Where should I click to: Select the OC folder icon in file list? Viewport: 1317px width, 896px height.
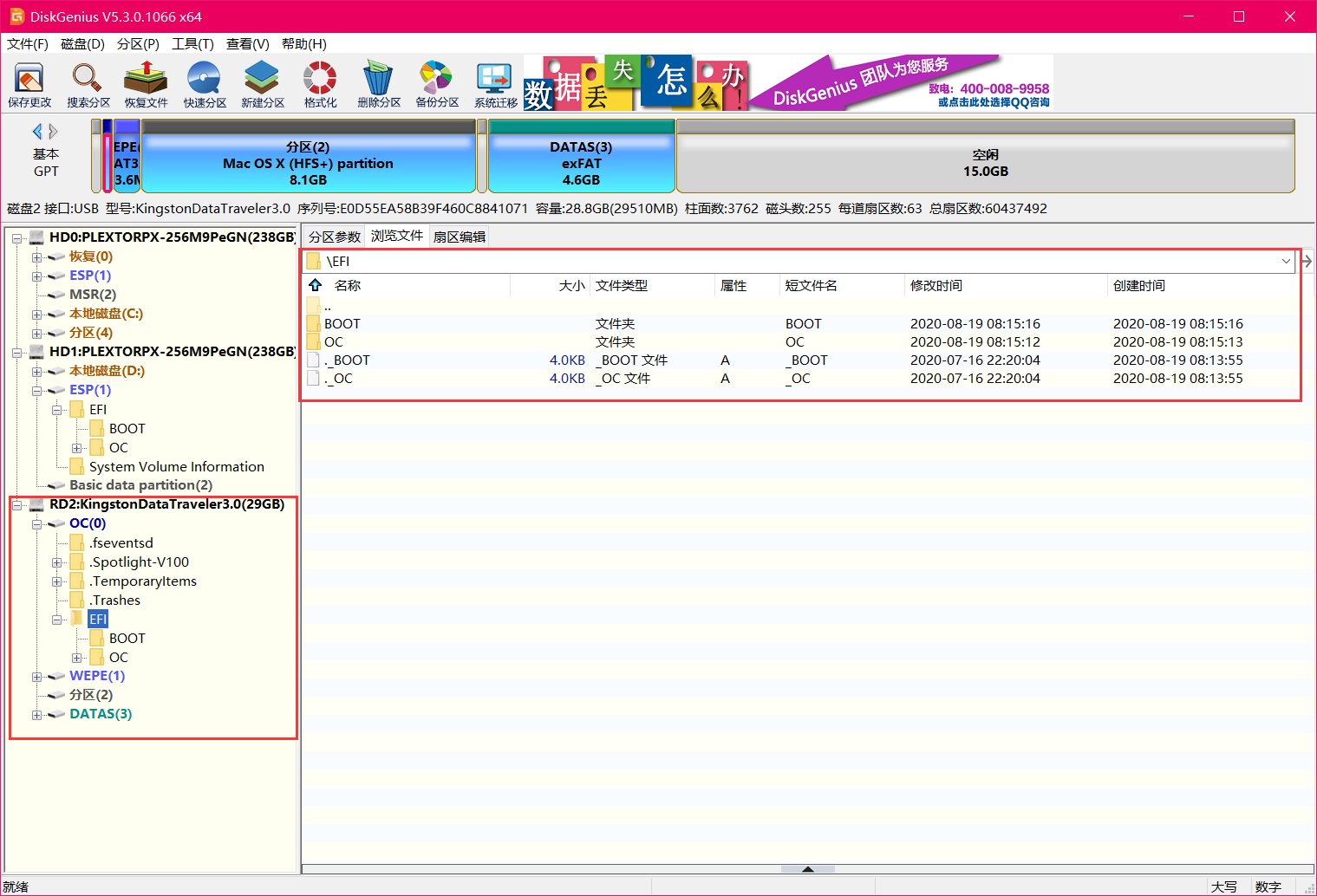tap(313, 341)
